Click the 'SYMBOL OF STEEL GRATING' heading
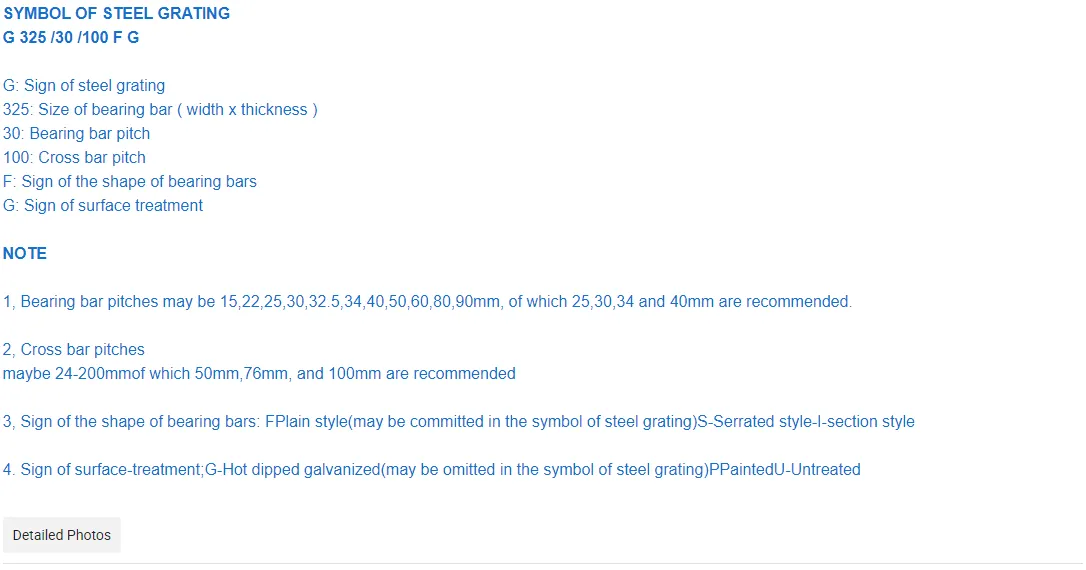Image resolution: width=1086 pixels, height=570 pixels. 116,14
